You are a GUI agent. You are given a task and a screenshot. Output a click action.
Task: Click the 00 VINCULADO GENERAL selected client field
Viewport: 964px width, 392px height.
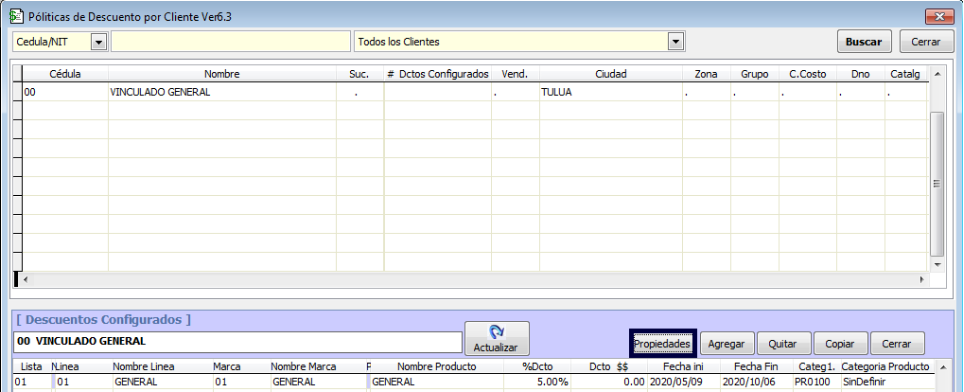237,342
